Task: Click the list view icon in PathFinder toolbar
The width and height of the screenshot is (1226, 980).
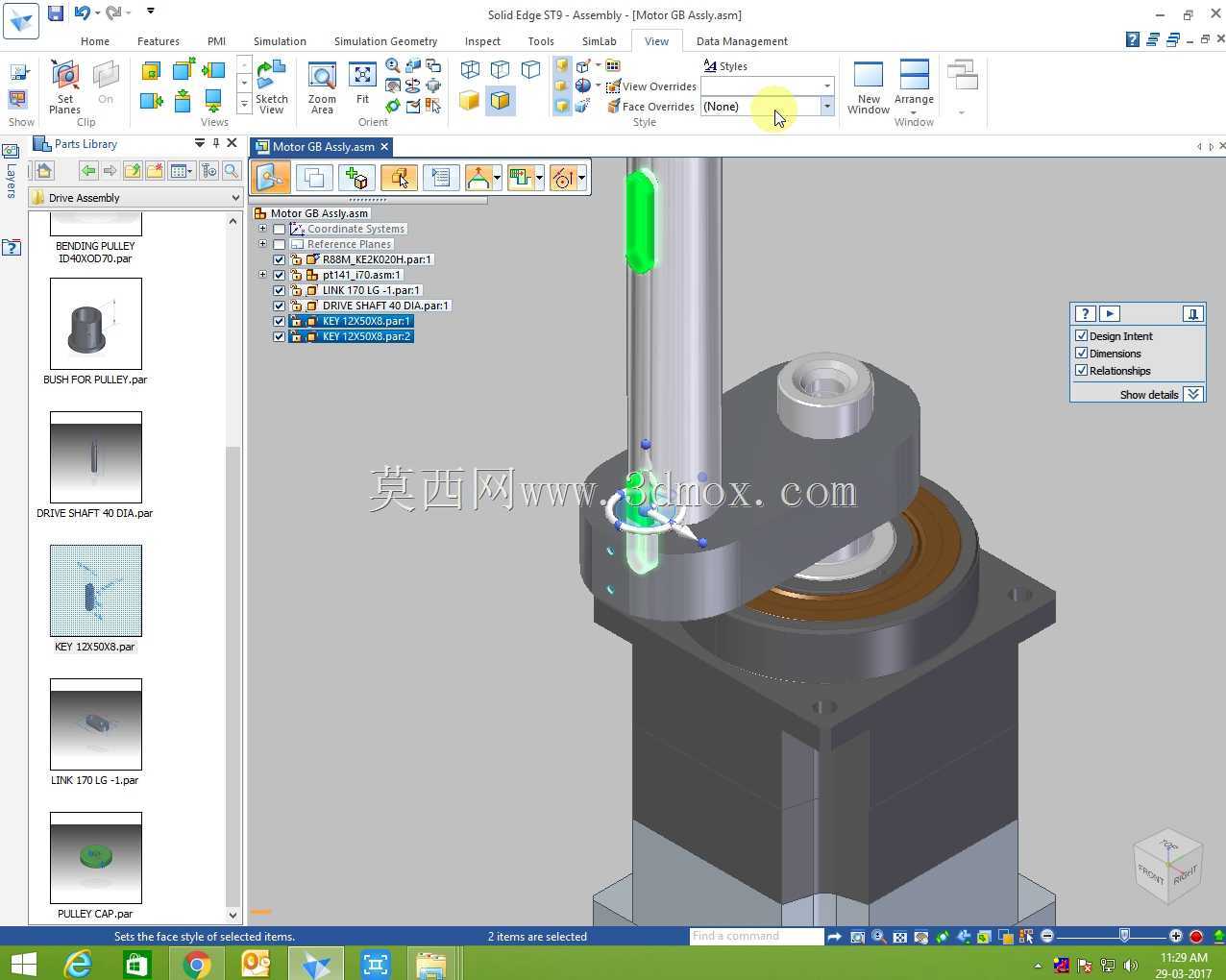Action: pos(441,178)
